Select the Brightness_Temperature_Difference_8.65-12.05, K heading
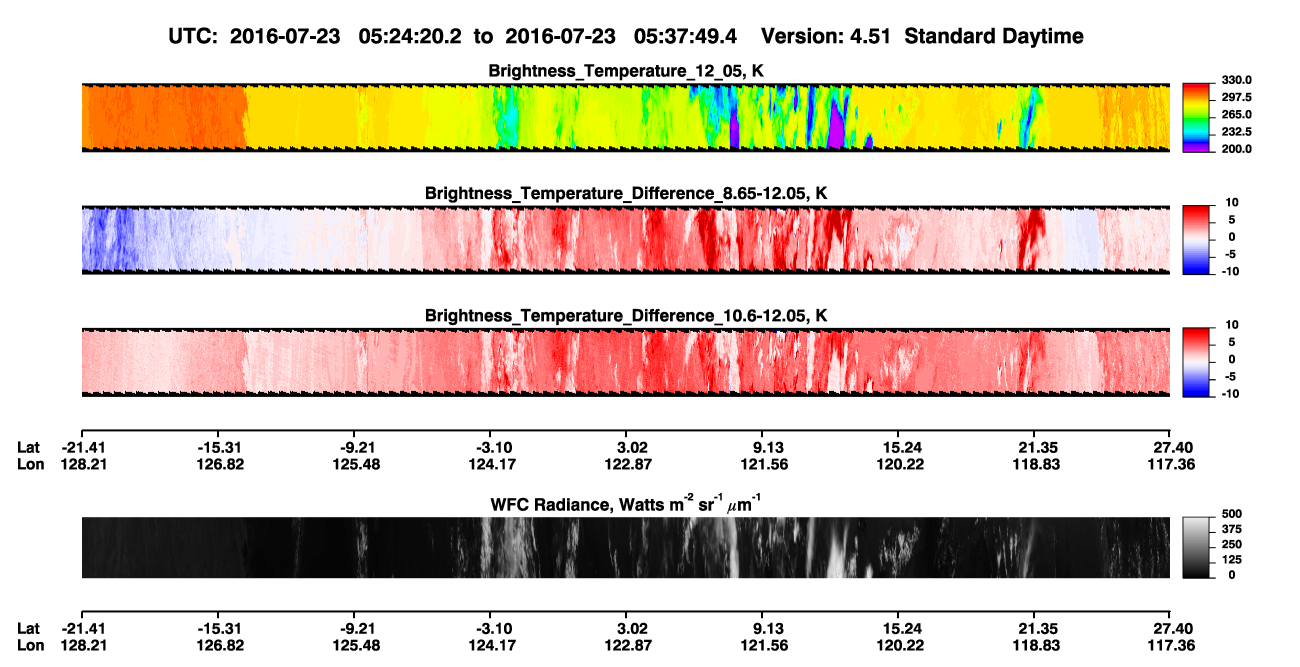This screenshot has width=1300, height=667. pos(626,193)
